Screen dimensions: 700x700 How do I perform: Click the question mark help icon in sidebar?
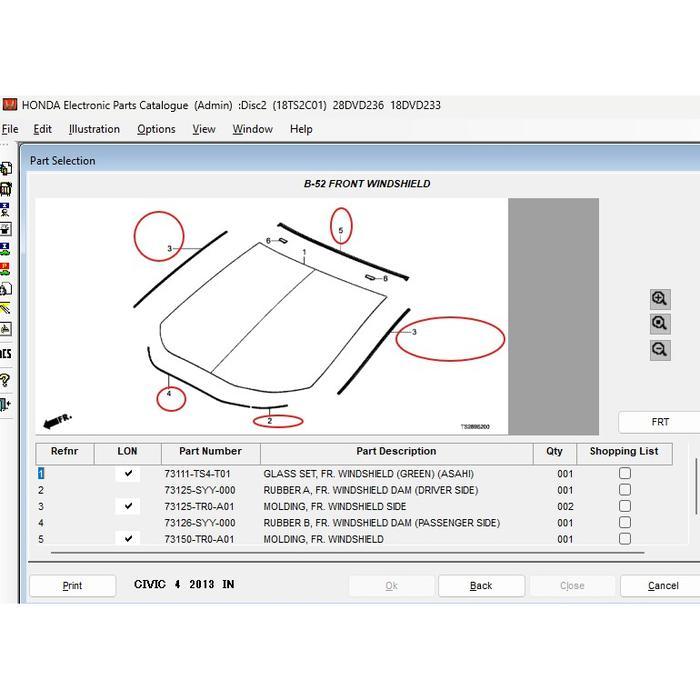click(5, 379)
